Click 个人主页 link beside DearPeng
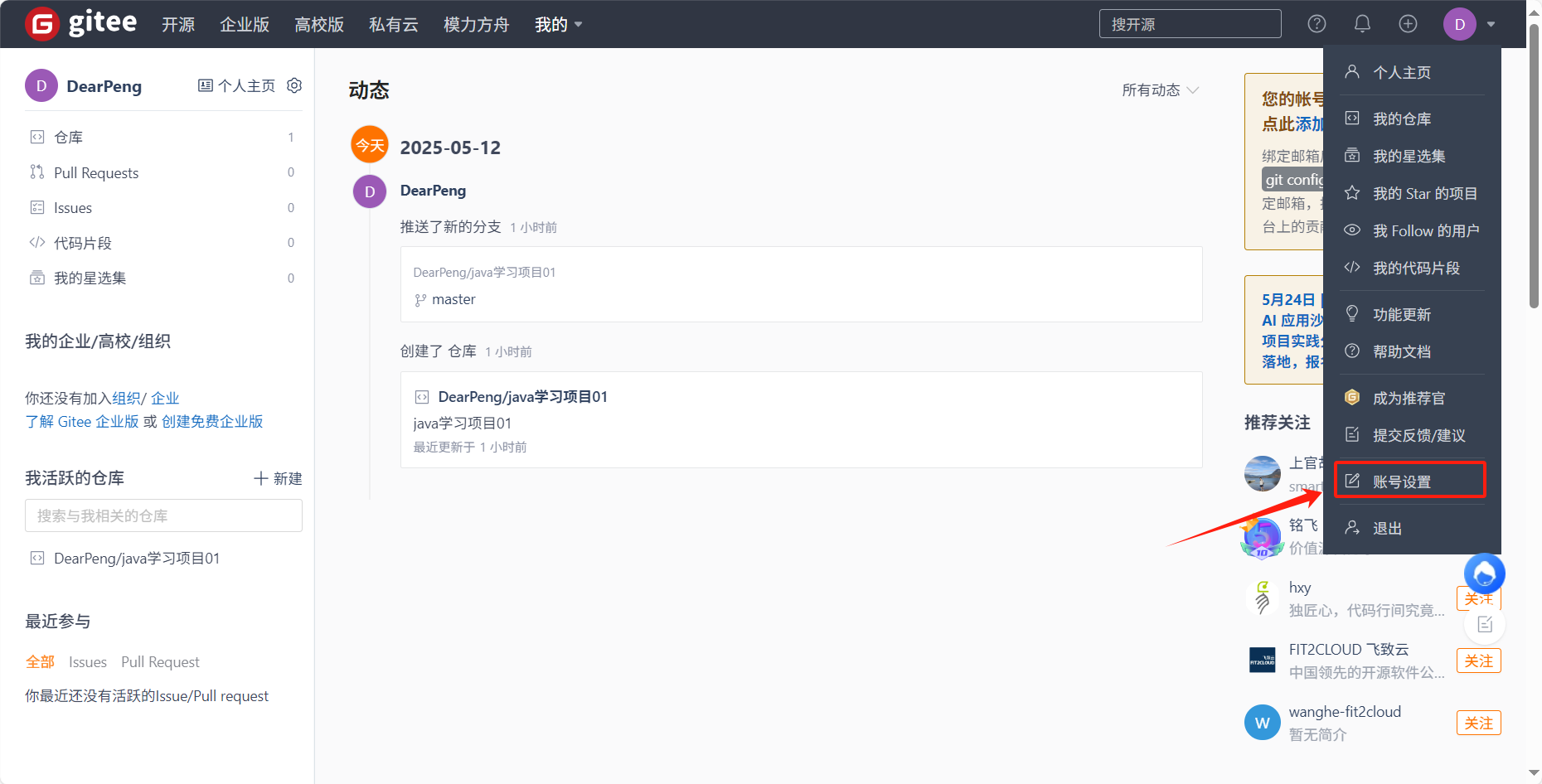The width and height of the screenshot is (1542, 784). coord(237,85)
